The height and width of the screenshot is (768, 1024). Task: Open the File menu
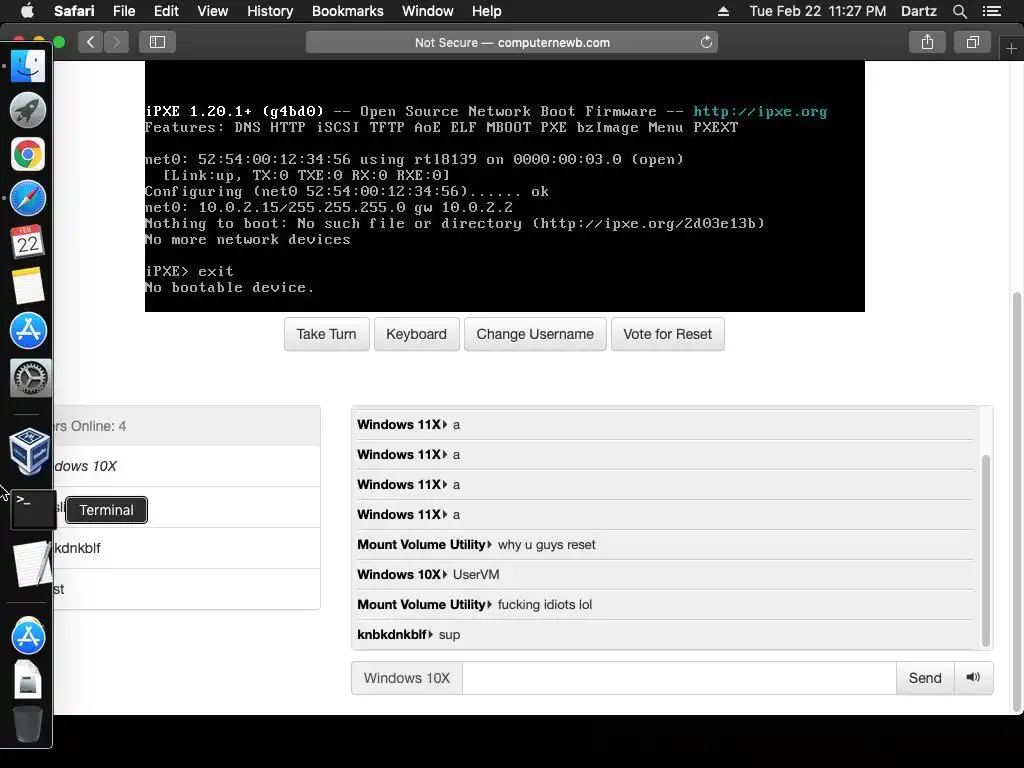click(124, 11)
